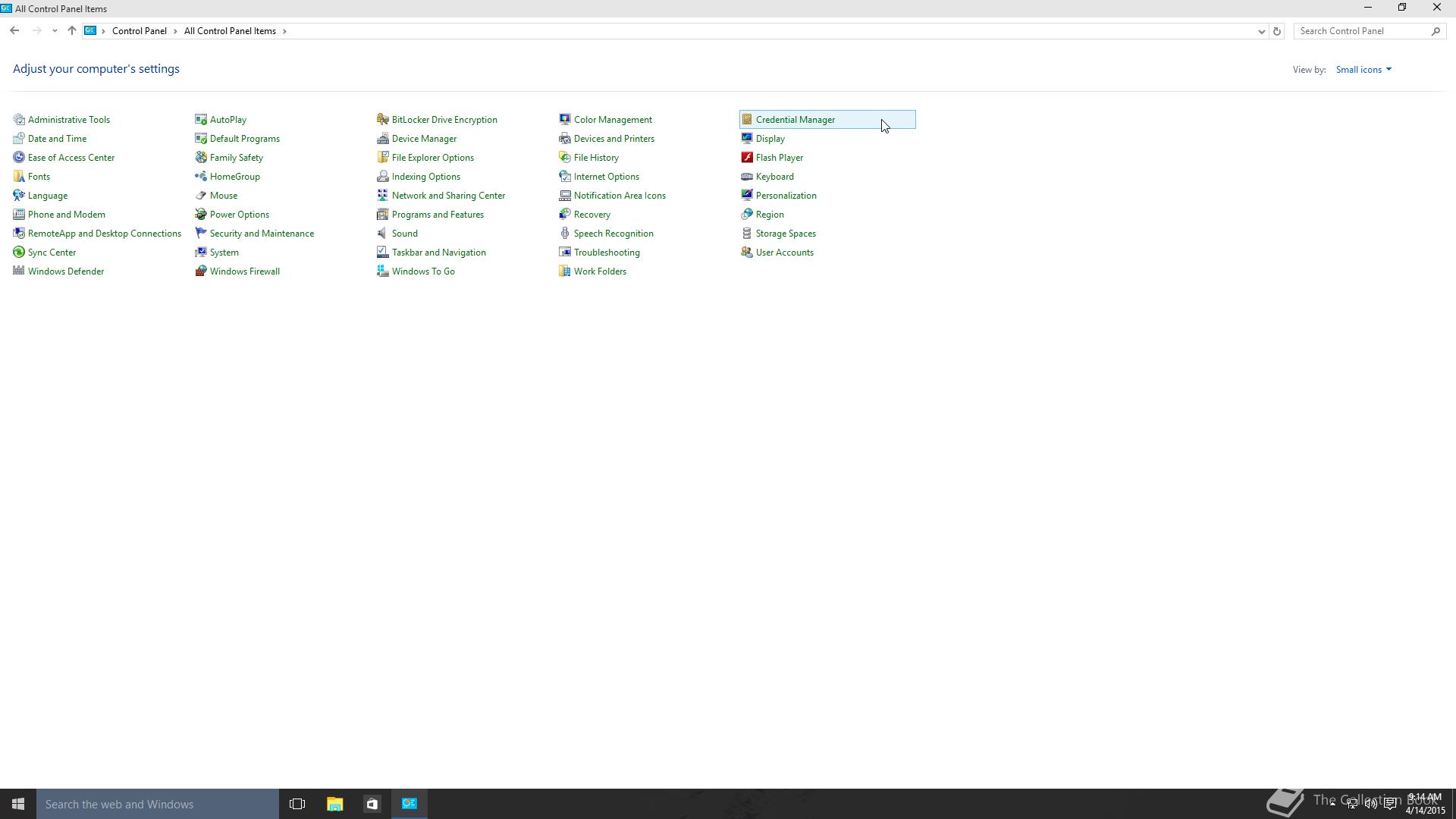Open Taskbar and Navigation

click(438, 253)
